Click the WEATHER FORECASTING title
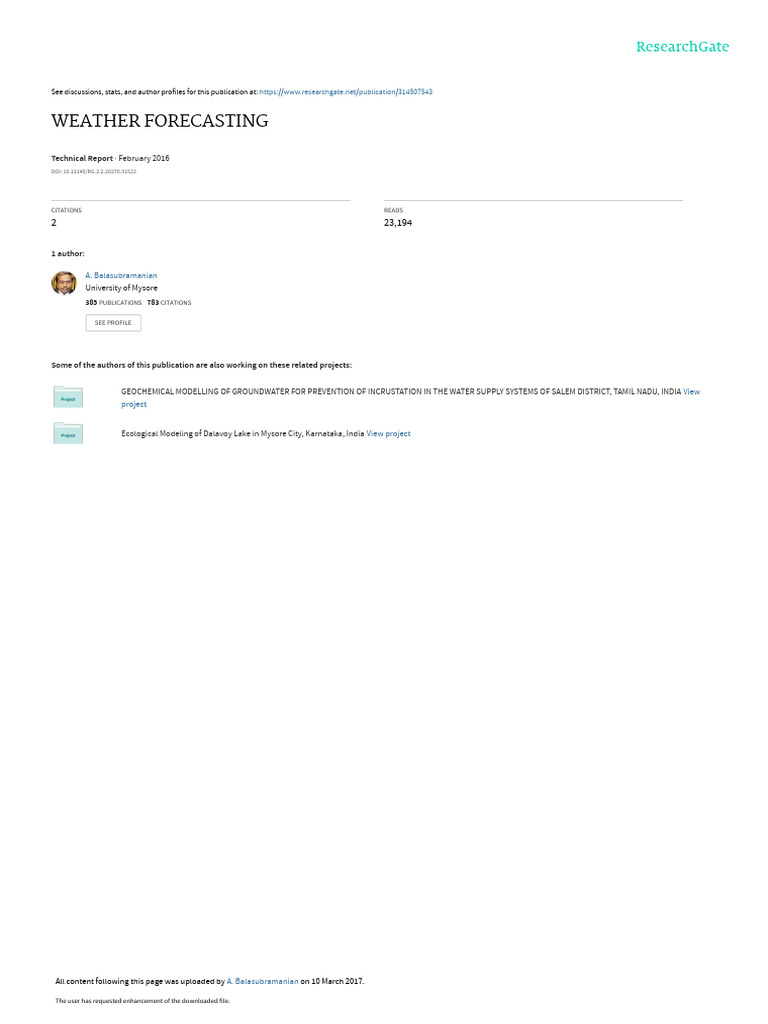 pyautogui.click(x=160, y=121)
